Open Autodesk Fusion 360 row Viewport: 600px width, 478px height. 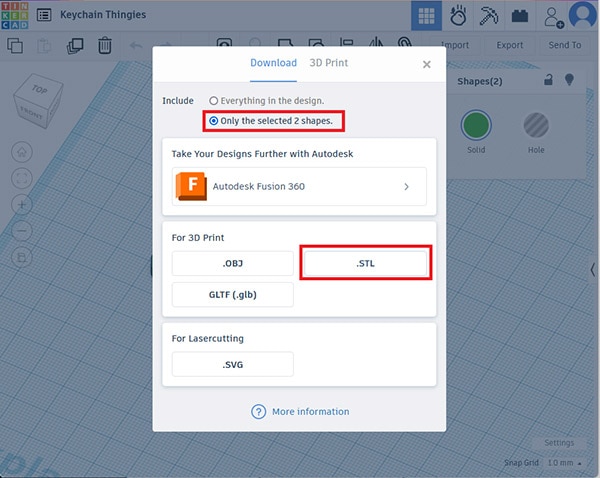point(299,186)
